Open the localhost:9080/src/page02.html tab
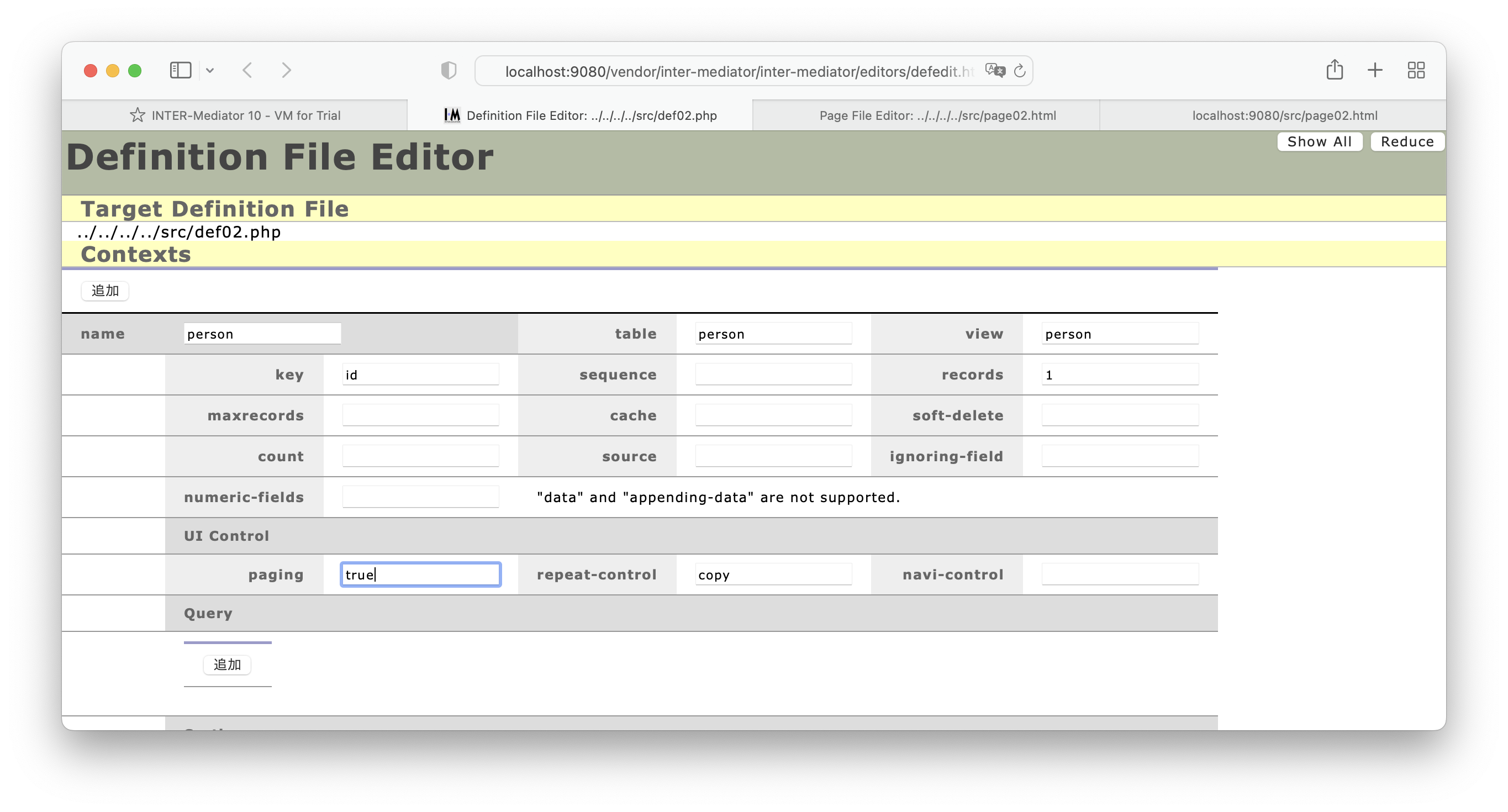 point(1273,115)
